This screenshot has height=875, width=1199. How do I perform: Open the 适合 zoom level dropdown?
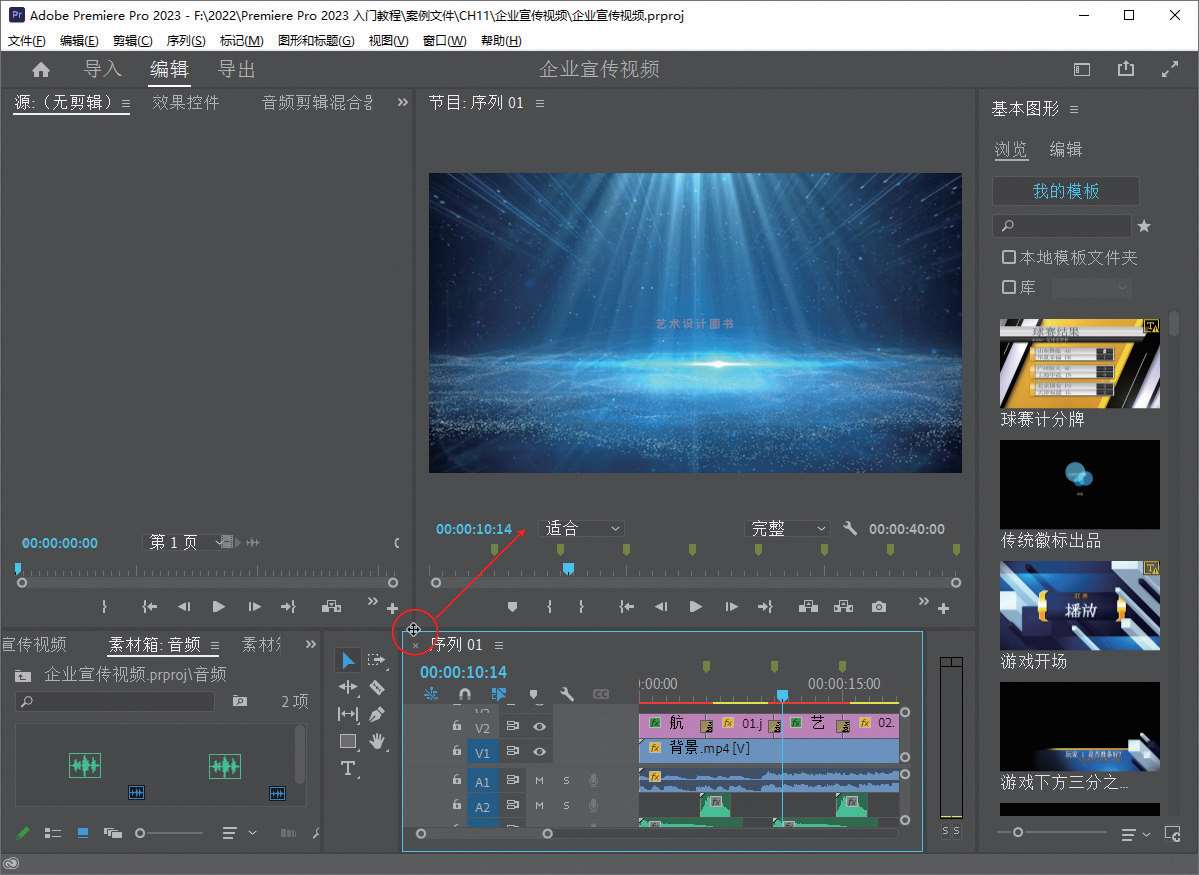click(x=583, y=528)
